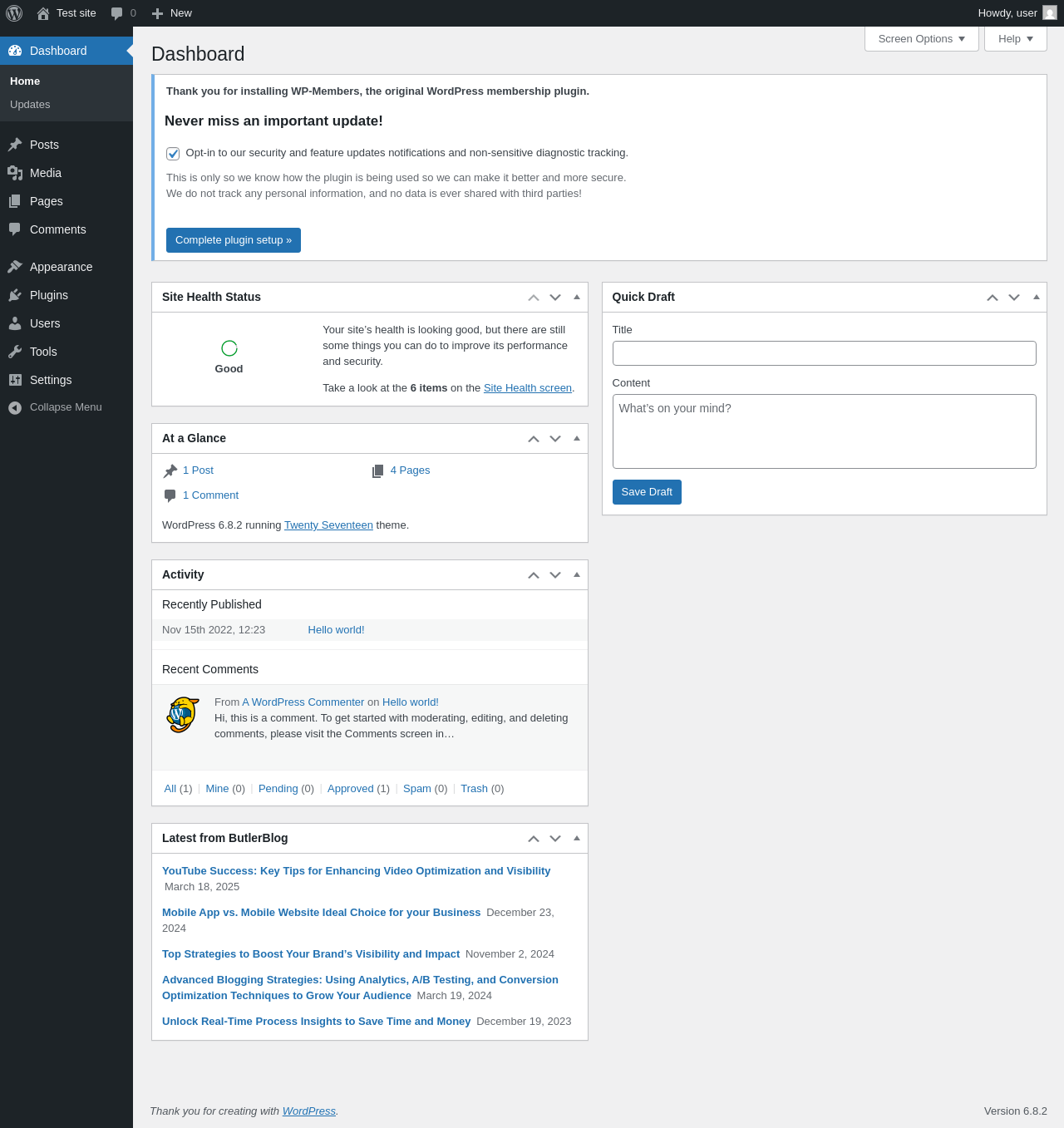Expand the Screen Options dropdown

[x=922, y=39]
